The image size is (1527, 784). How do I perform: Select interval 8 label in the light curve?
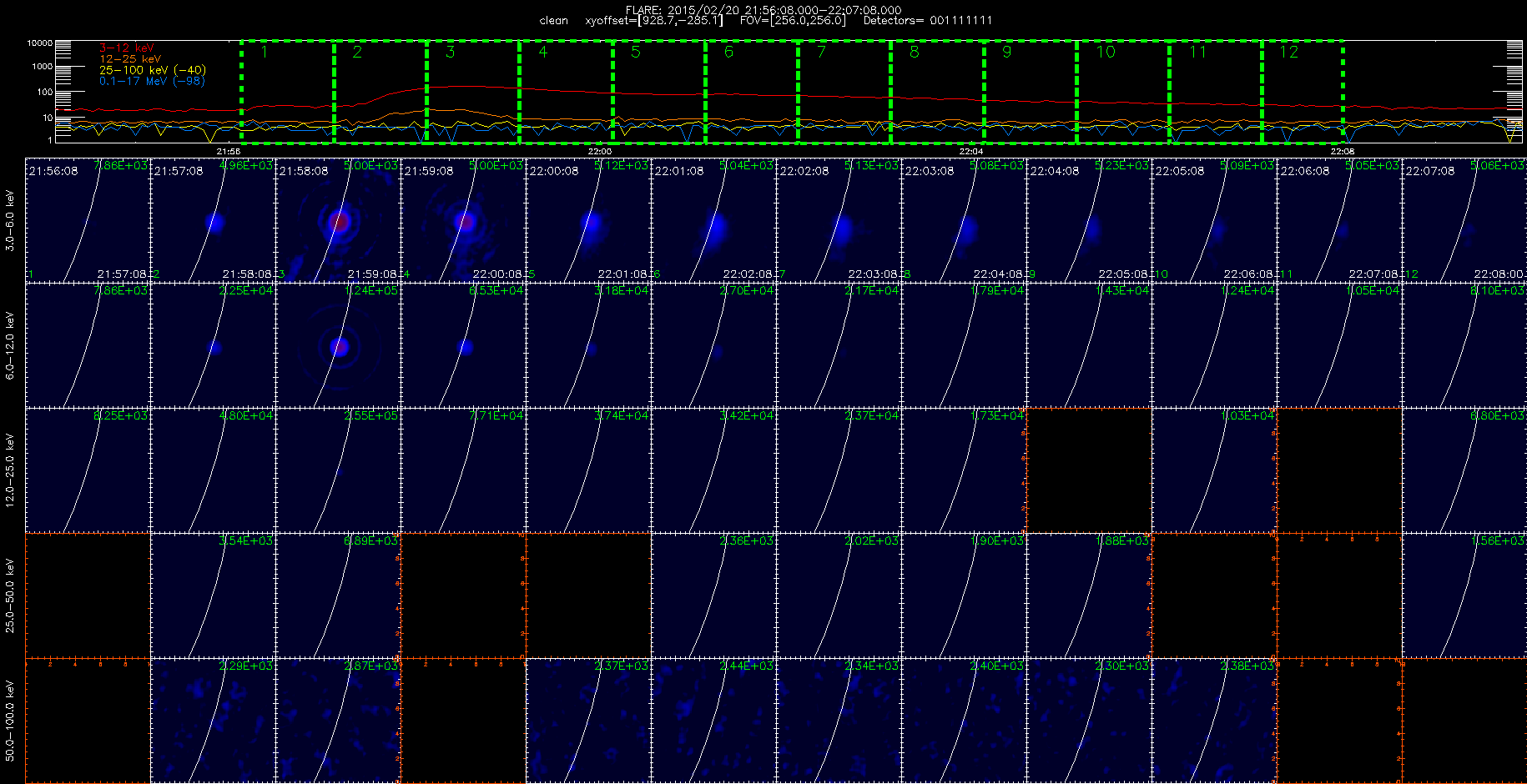(915, 52)
